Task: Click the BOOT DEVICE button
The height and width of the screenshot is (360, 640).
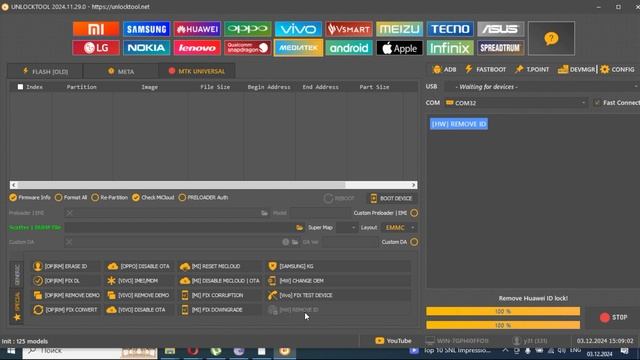Action: [391, 198]
